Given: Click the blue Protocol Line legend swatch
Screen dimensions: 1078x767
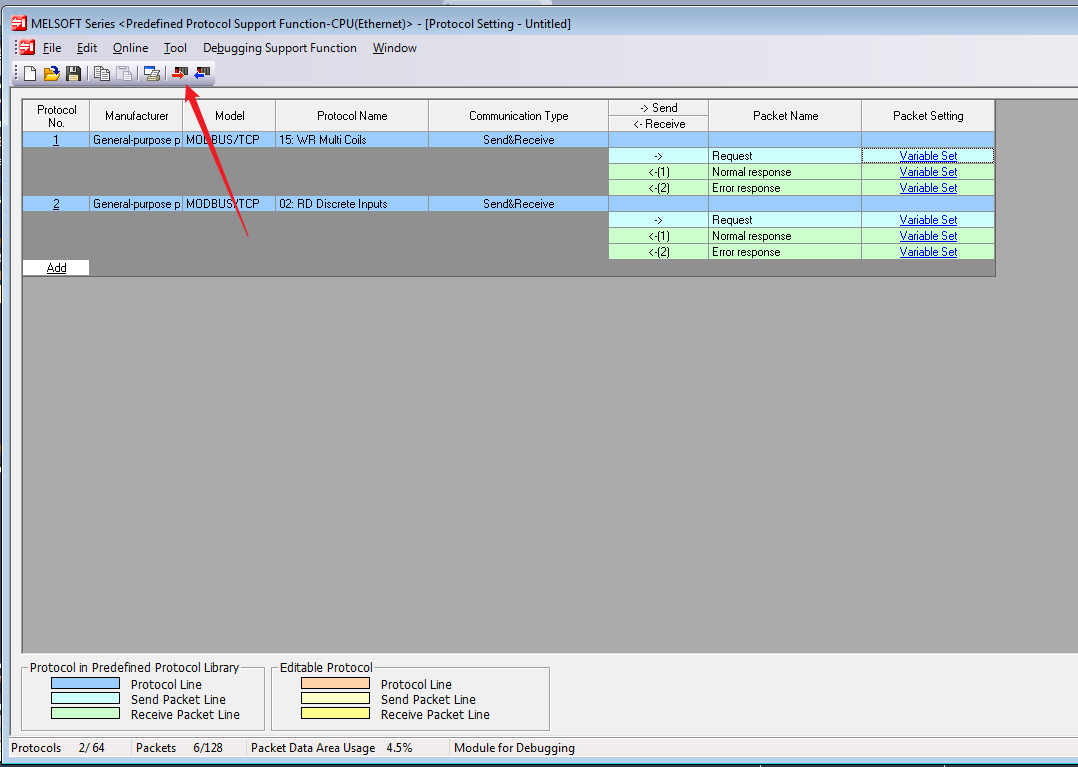Looking at the screenshot, I should pos(85,684).
